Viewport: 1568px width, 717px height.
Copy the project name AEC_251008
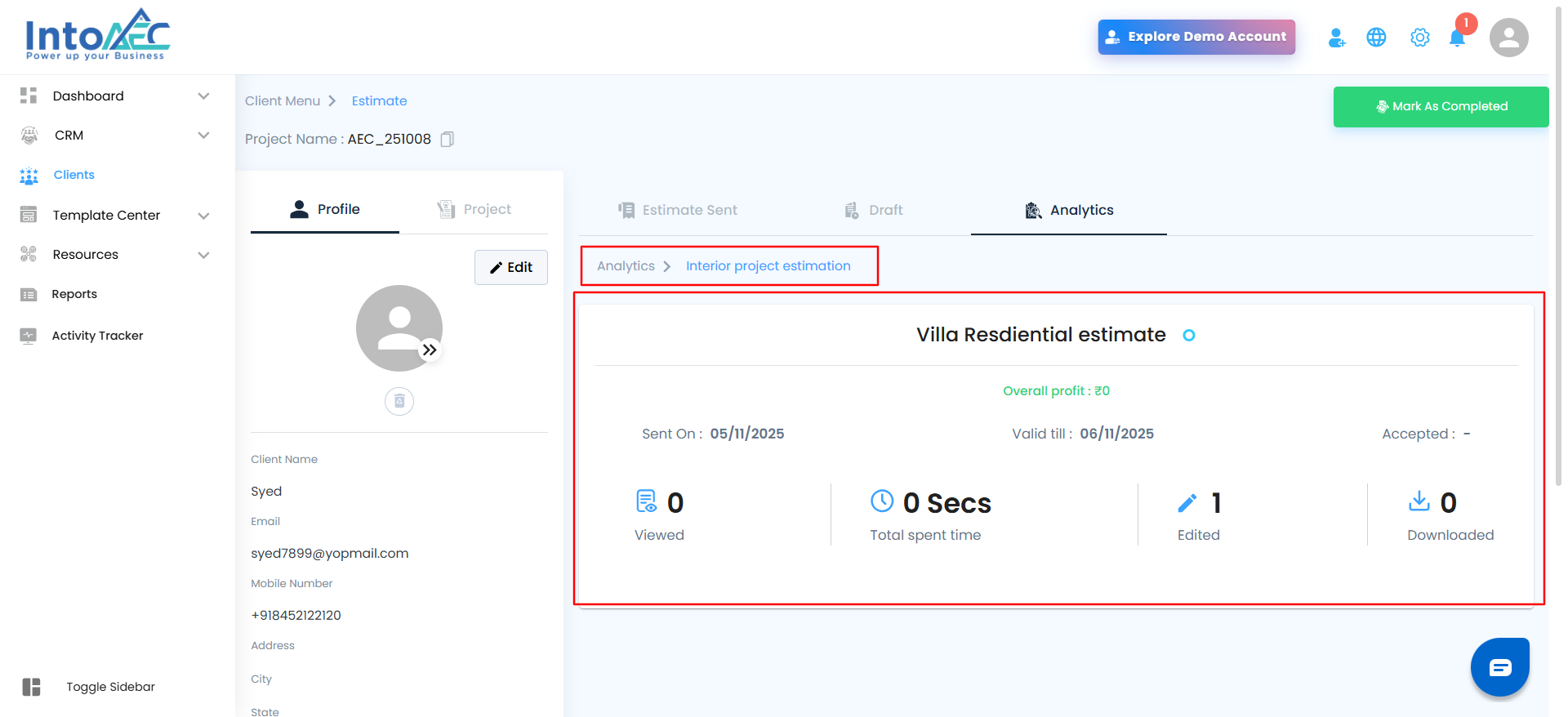447,139
